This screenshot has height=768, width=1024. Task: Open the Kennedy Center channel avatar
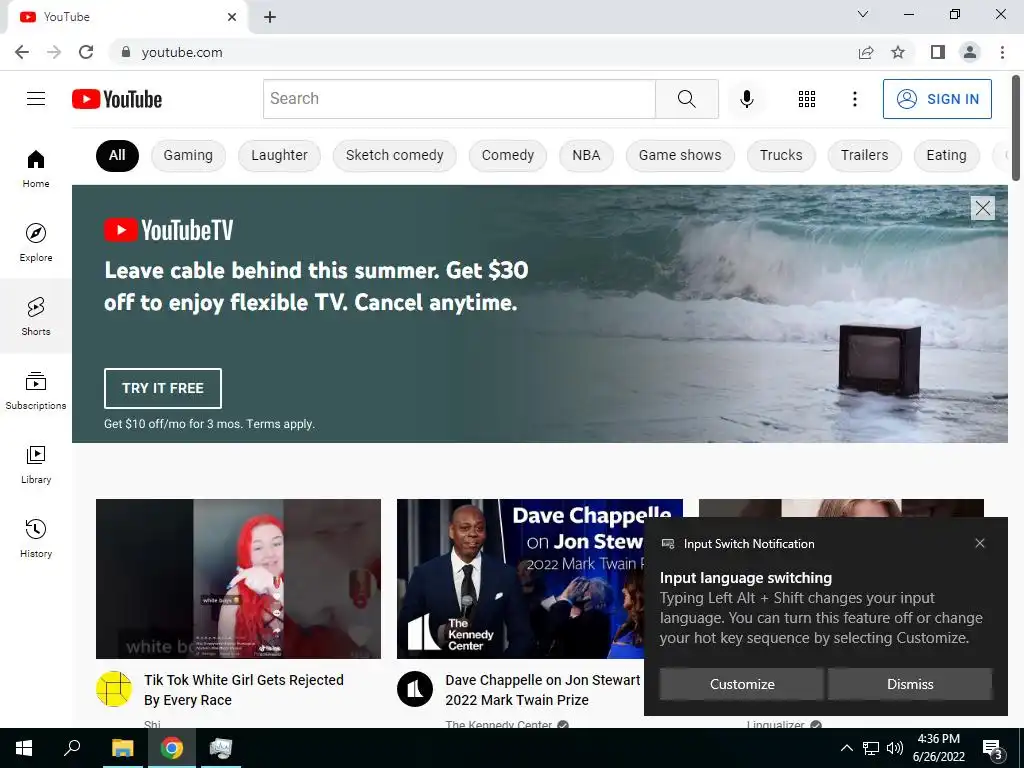click(x=415, y=689)
